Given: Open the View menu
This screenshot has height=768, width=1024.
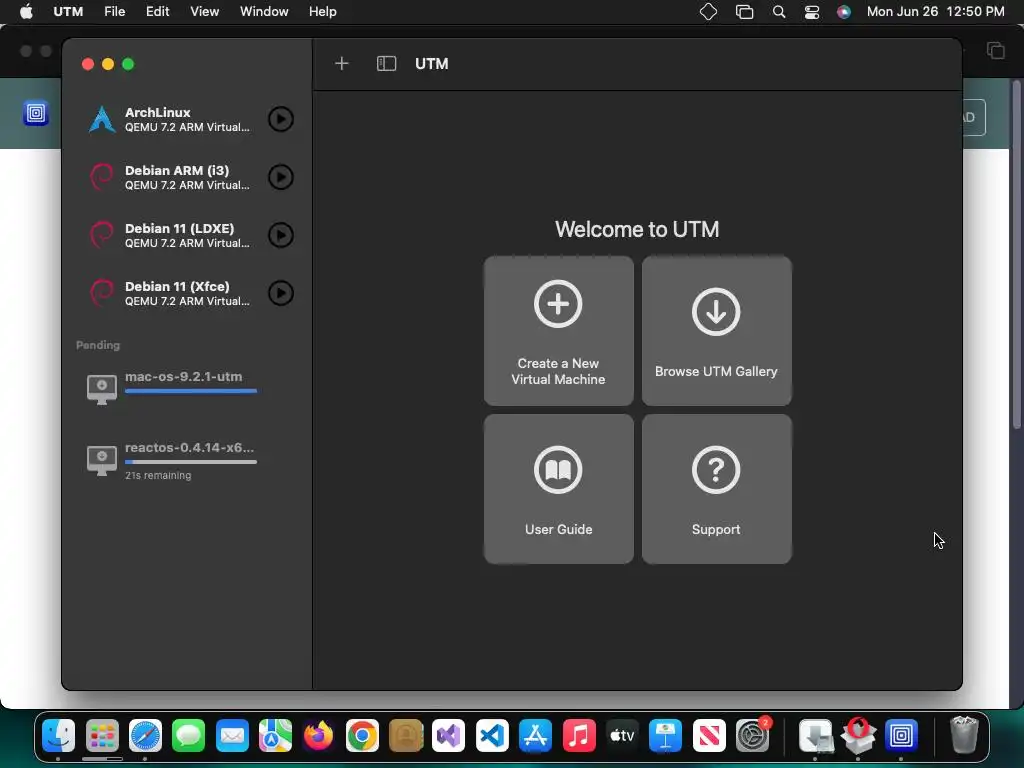Looking at the screenshot, I should coord(204,12).
